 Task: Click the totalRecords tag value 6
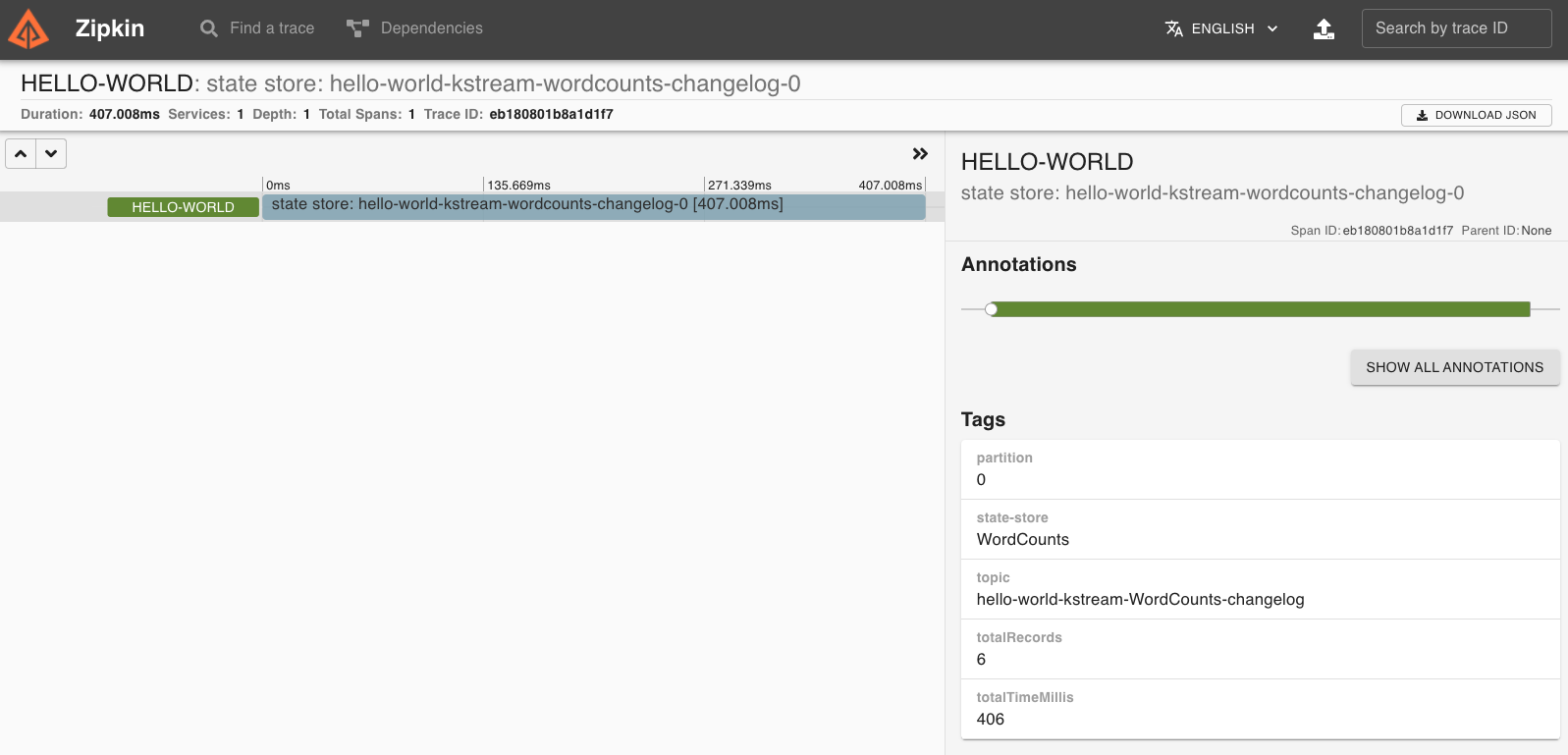[981, 660]
